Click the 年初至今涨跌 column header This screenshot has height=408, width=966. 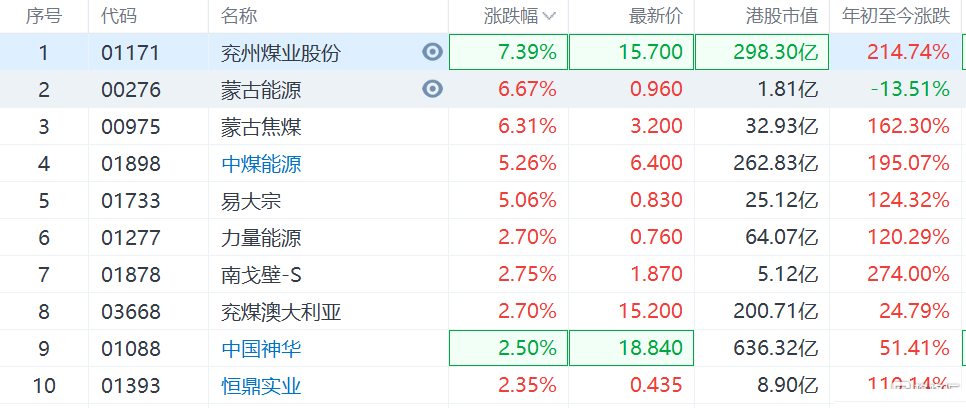(x=894, y=16)
